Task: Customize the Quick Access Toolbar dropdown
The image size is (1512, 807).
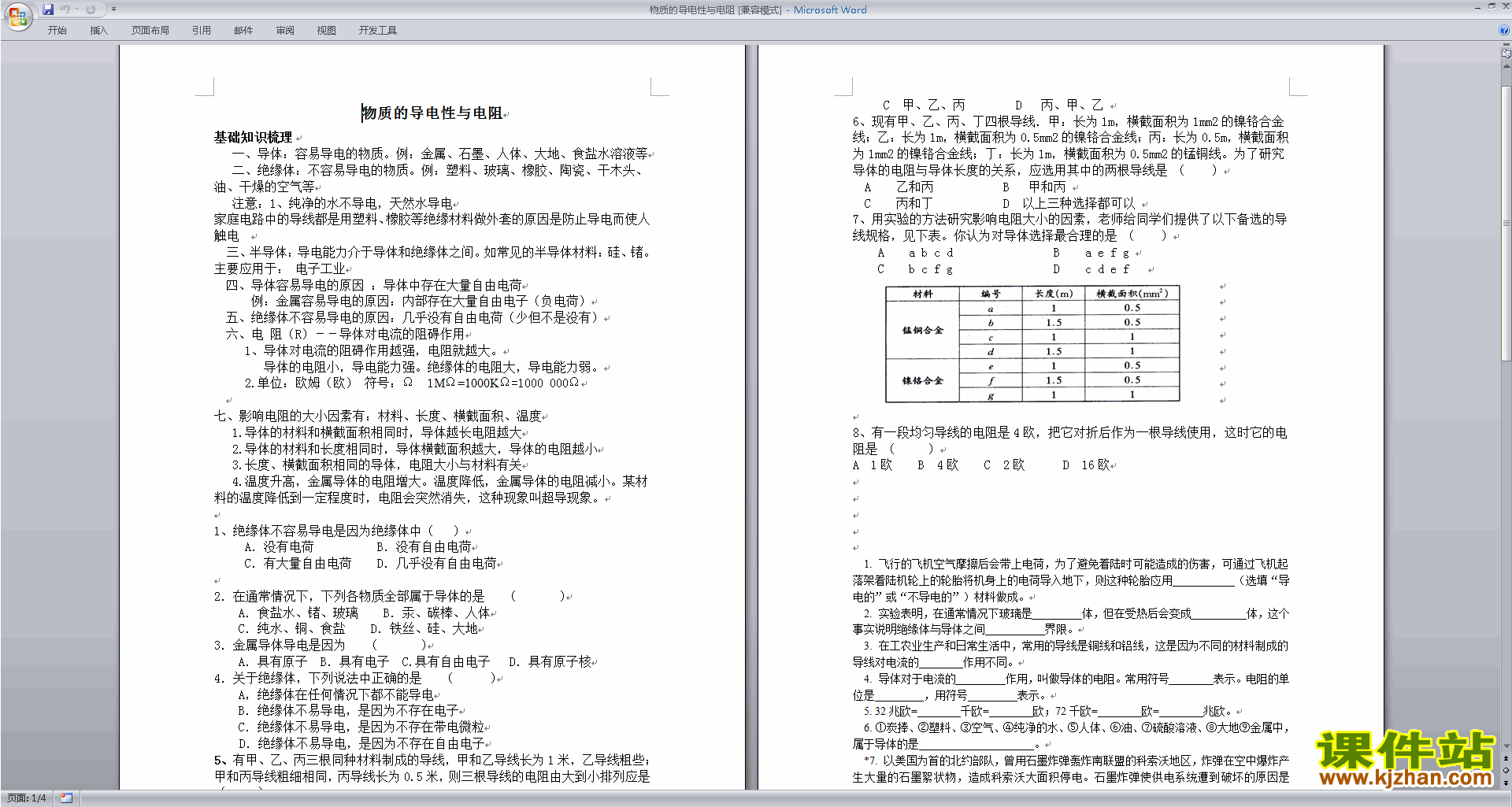Action: 113,9
